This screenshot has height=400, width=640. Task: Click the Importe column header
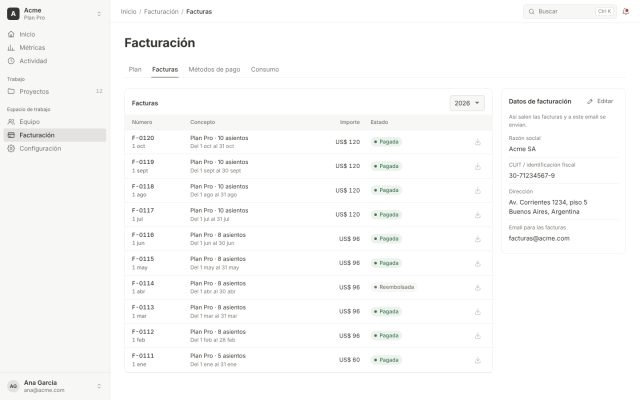pos(350,122)
